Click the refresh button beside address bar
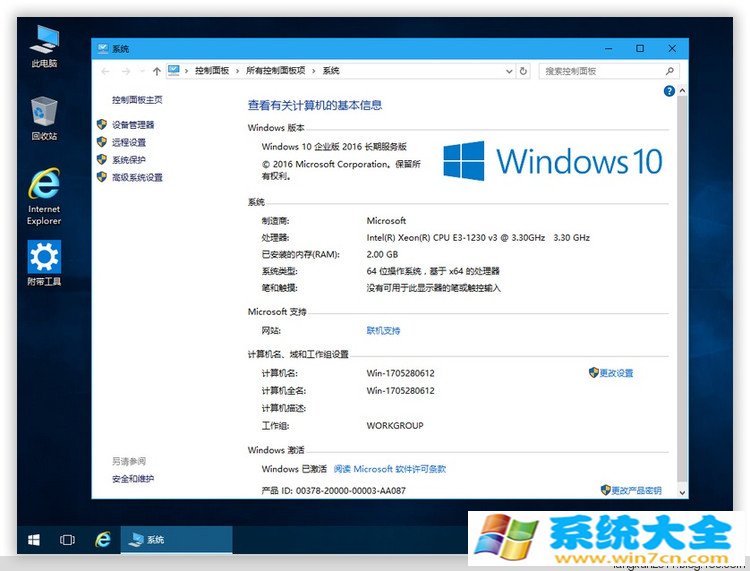Viewport: 750px width, 571px height. 523,71
